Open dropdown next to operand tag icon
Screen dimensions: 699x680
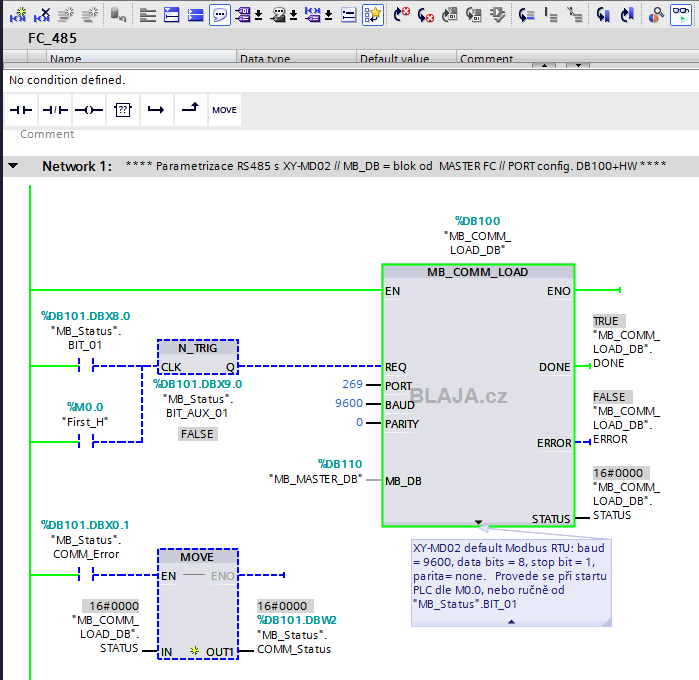(x=259, y=16)
